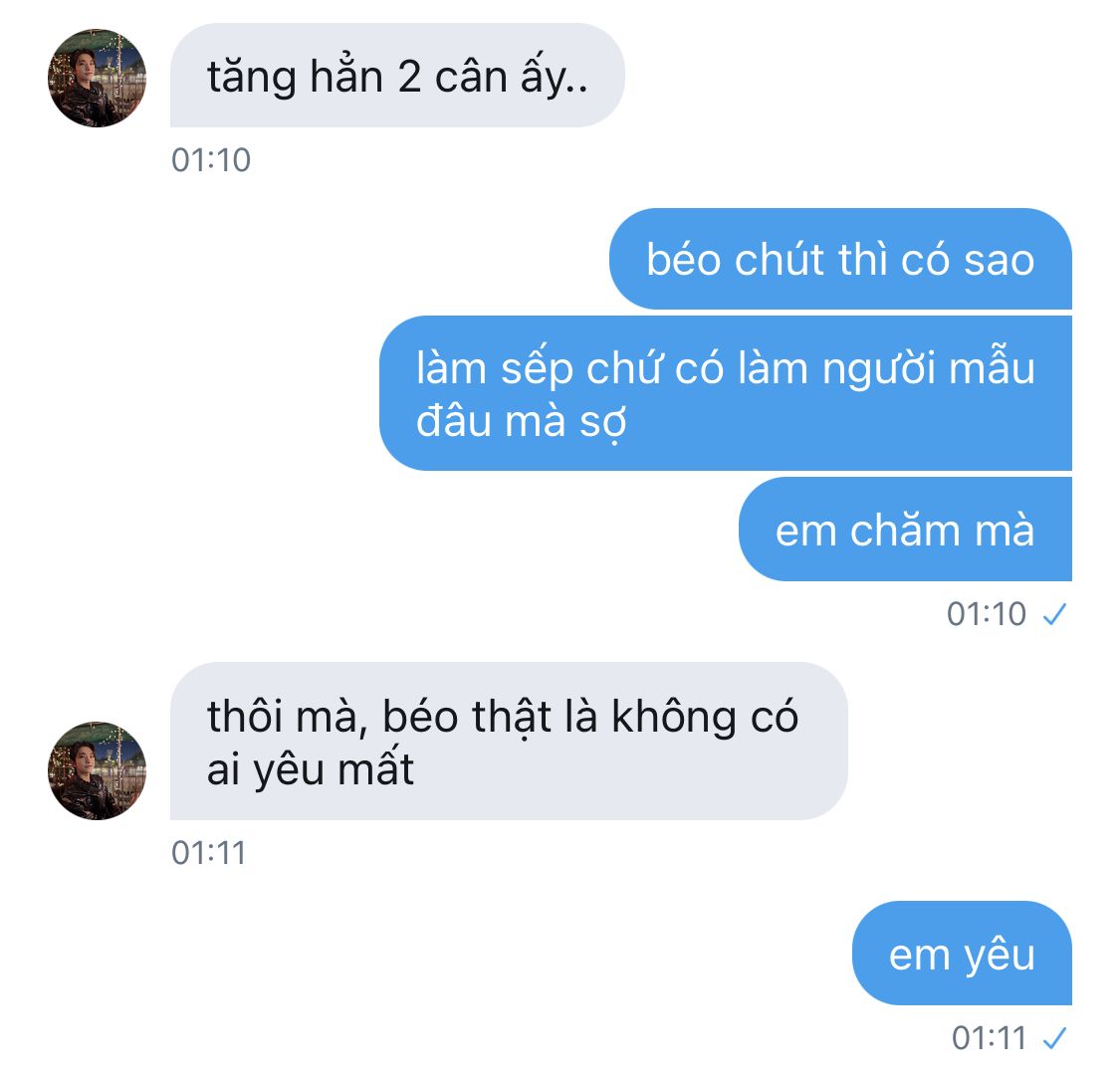
Task: Select message 'làm sếp chứ có làm người mẫu'
Action: click(x=726, y=393)
